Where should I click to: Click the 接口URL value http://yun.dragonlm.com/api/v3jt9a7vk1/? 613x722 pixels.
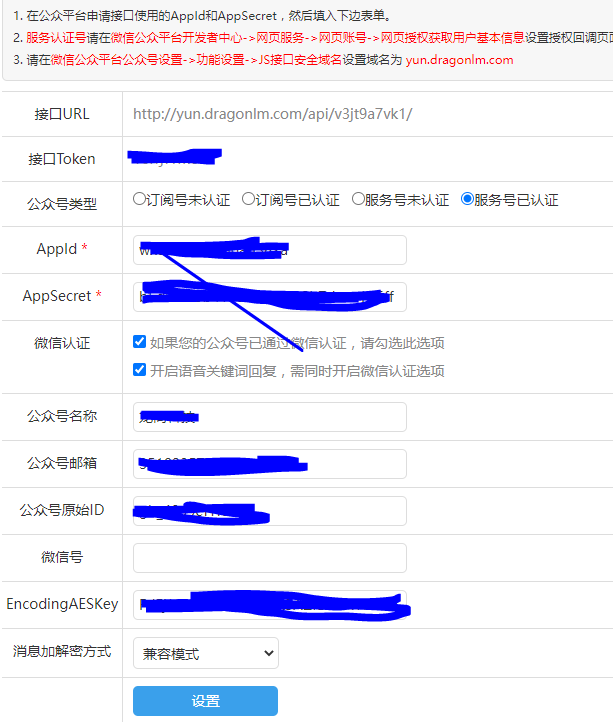(273, 114)
